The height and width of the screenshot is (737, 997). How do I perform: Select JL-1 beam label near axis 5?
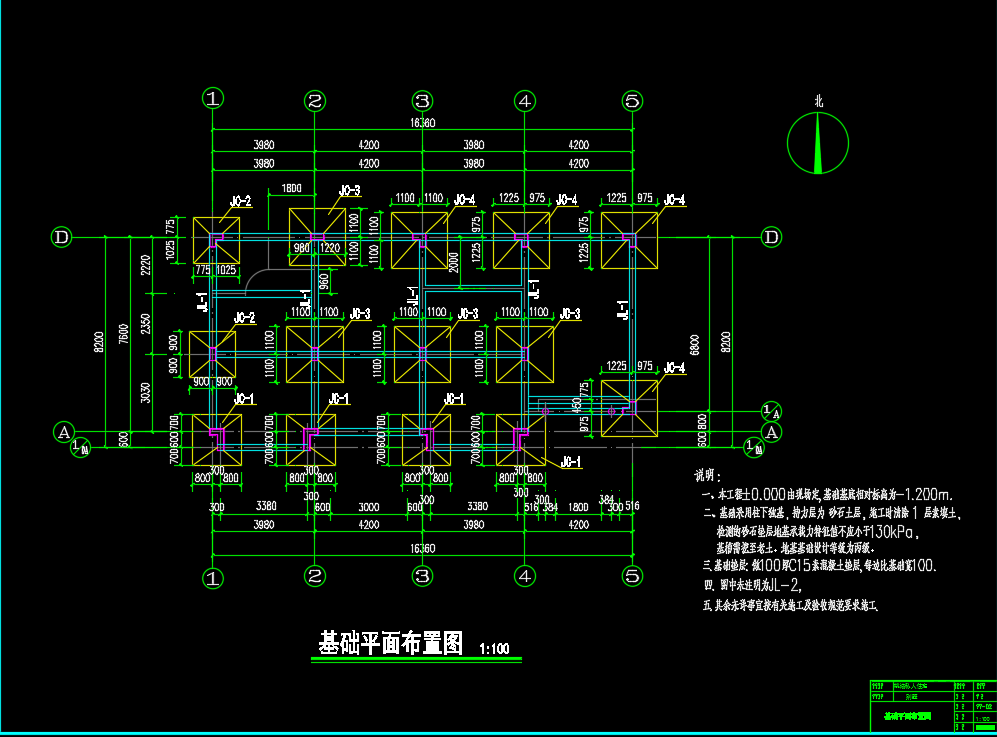point(624,310)
